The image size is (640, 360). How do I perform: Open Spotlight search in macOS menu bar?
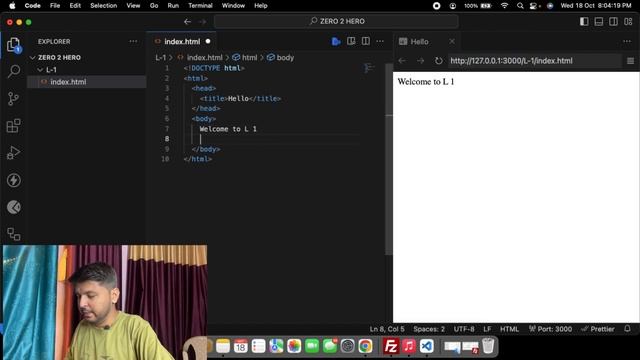tap(520, 6)
